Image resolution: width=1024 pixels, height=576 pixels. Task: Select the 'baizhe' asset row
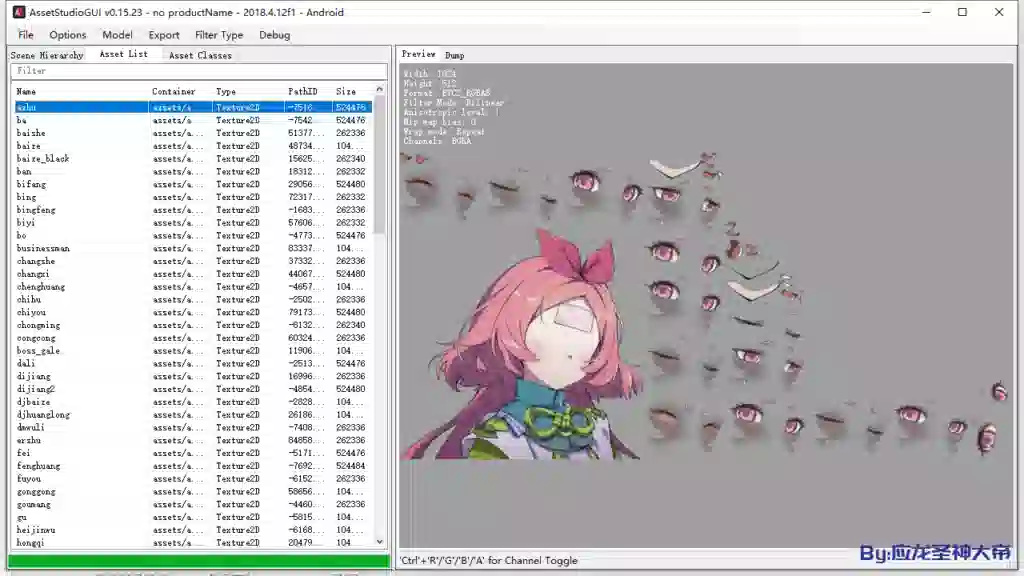tap(193, 133)
